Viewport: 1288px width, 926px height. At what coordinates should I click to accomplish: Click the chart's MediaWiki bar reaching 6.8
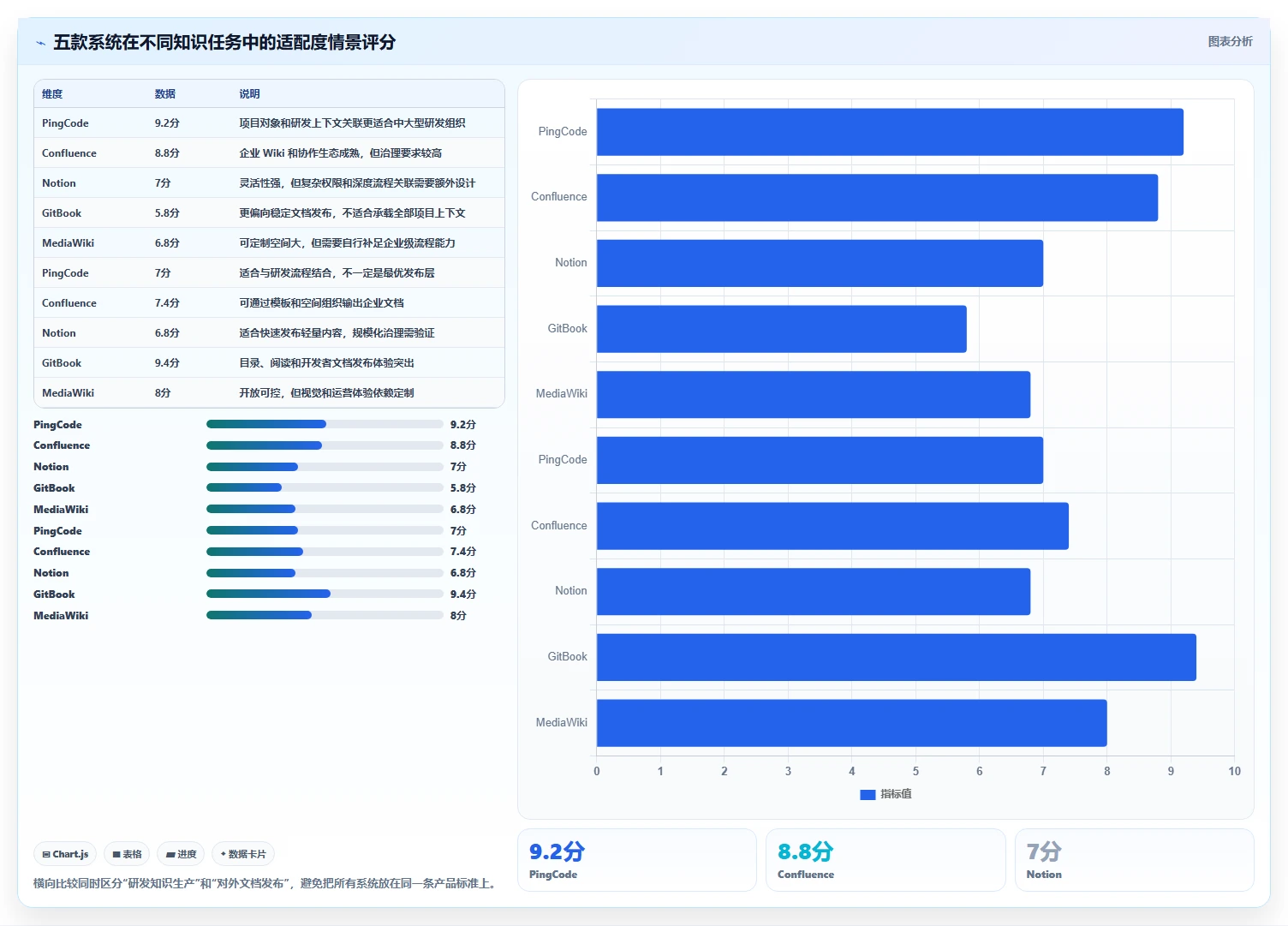coord(814,395)
